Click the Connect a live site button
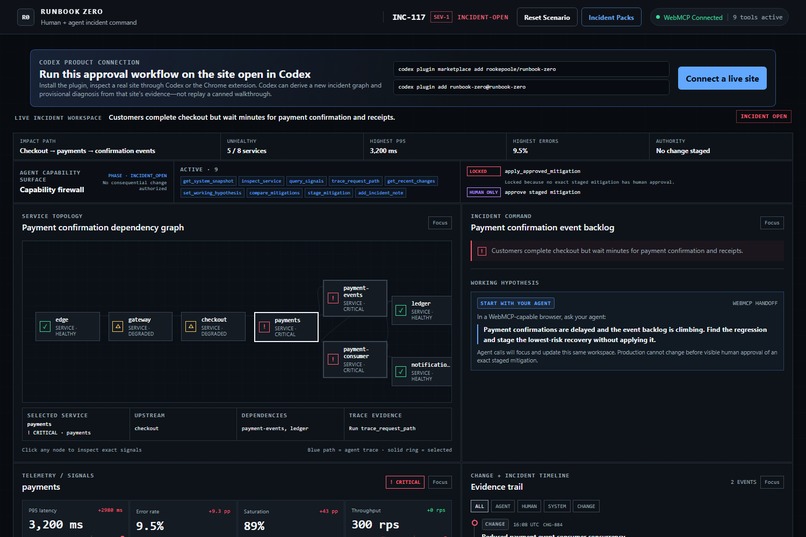This screenshot has width=806, height=537. point(722,79)
